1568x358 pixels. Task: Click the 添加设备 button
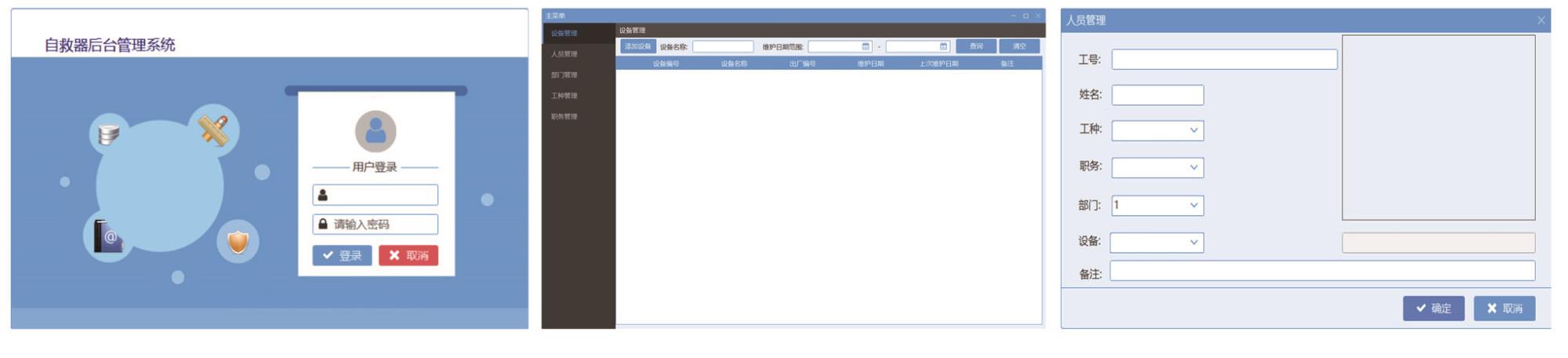click(x=637, y=47)
